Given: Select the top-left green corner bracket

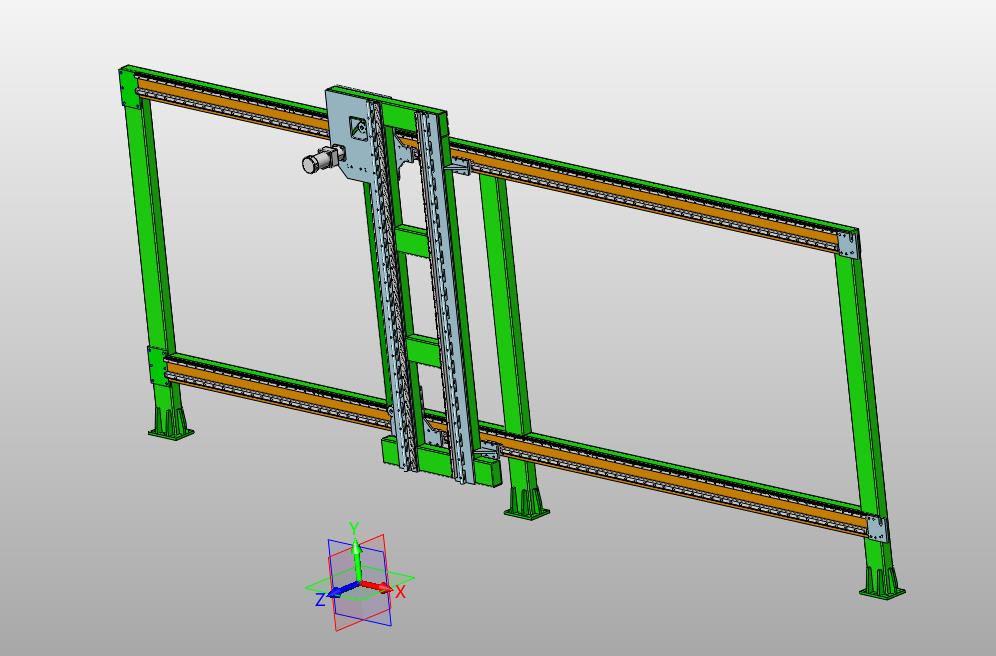Looking at the screenshot, I should [x=128, y=88].
